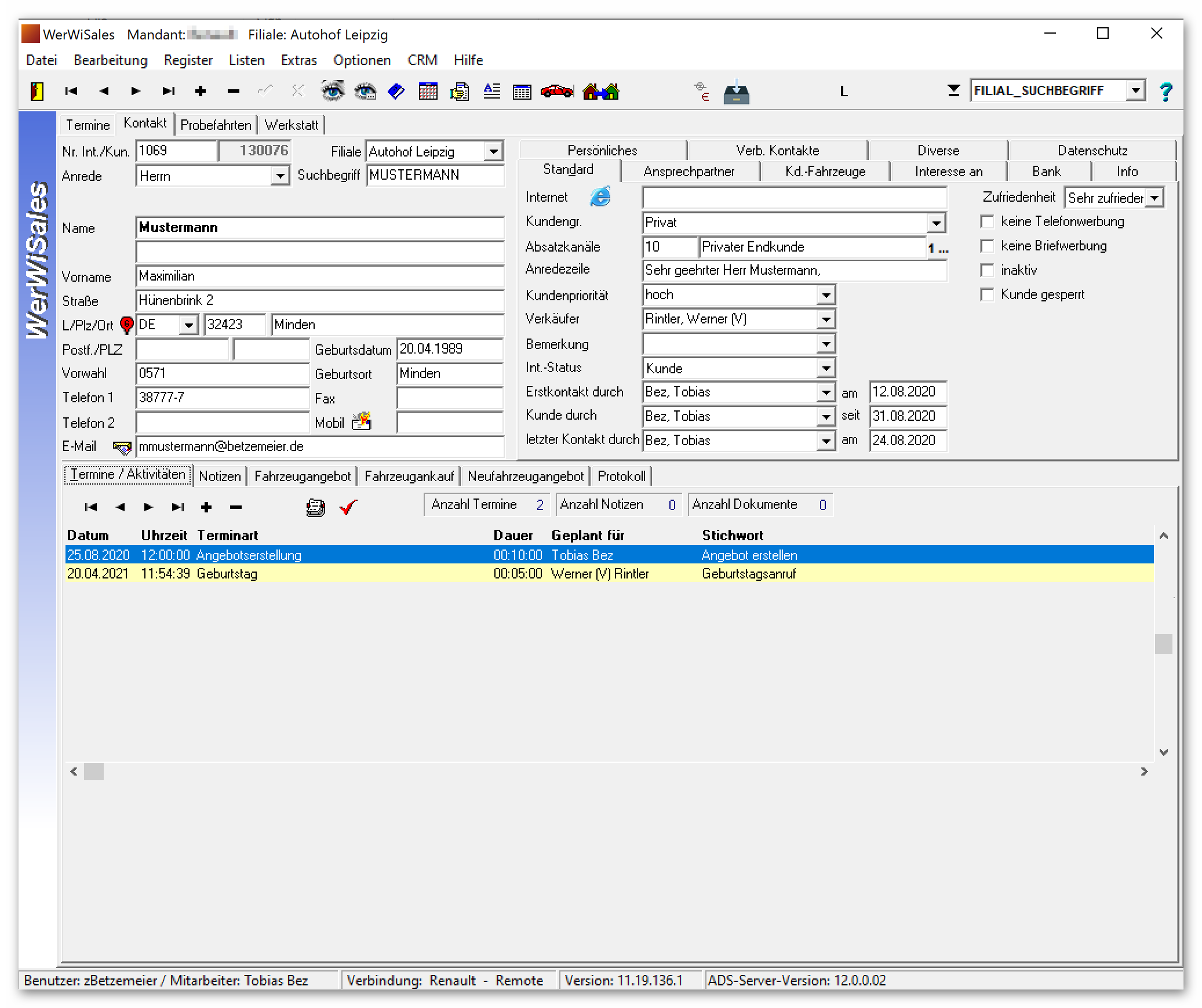Click the red checkmark in Termine toolbar
The image size is (1202, 1008).
348,507
